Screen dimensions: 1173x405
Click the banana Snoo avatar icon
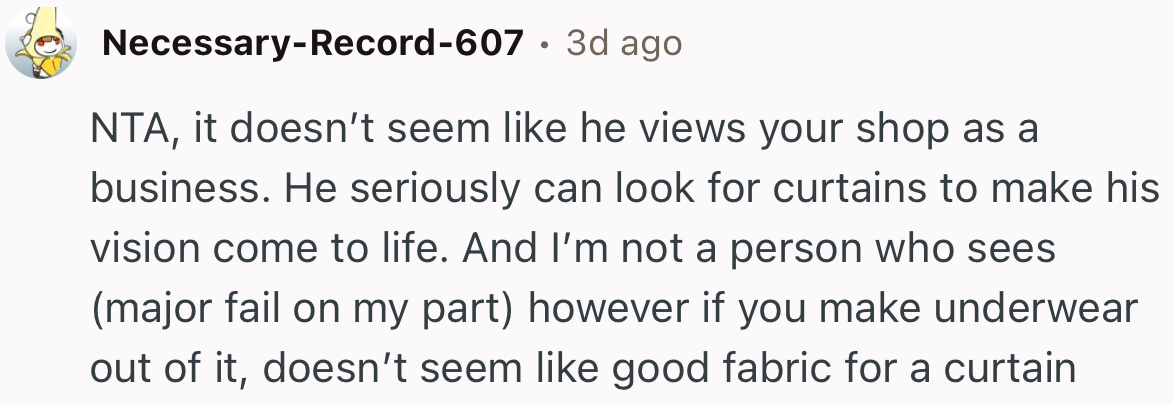42,44
